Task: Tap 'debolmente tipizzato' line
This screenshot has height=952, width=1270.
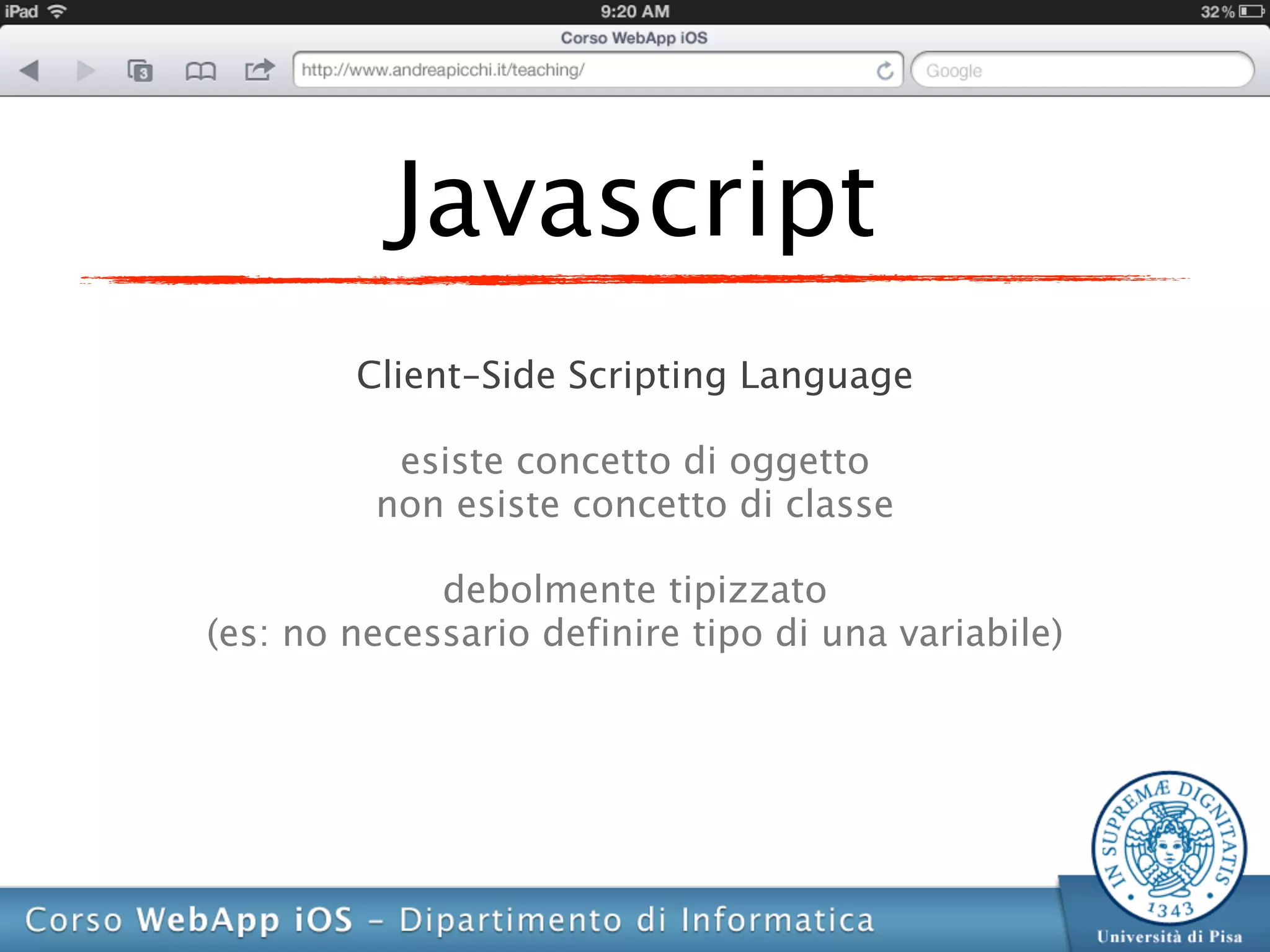Action: [635, 590]
